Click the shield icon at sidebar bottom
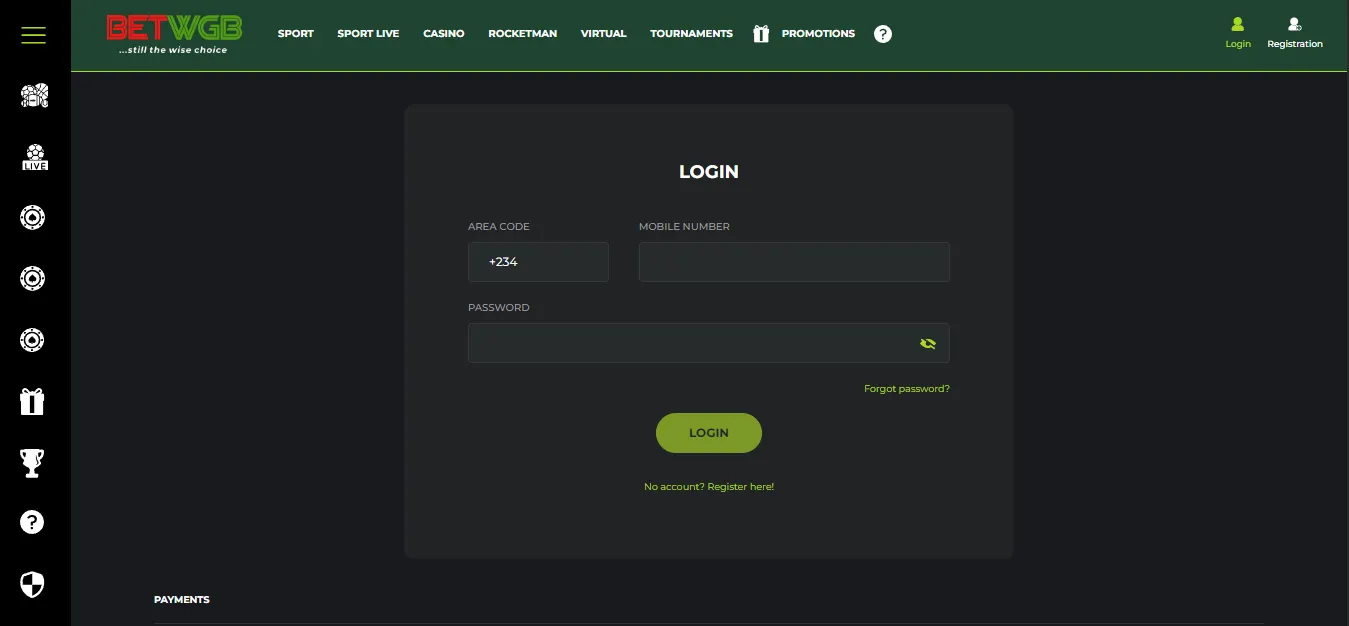 pyautogui.click(x=33, y=584)
